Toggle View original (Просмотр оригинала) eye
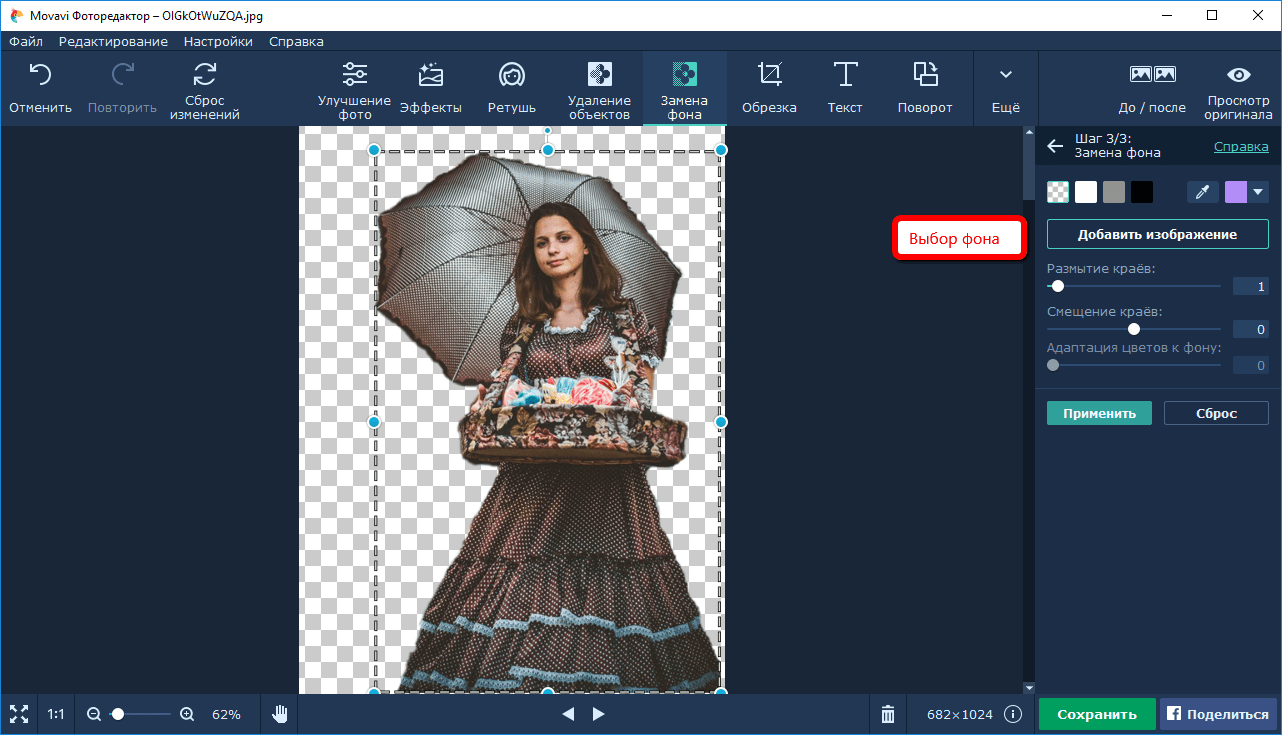 pos(1239,75)
